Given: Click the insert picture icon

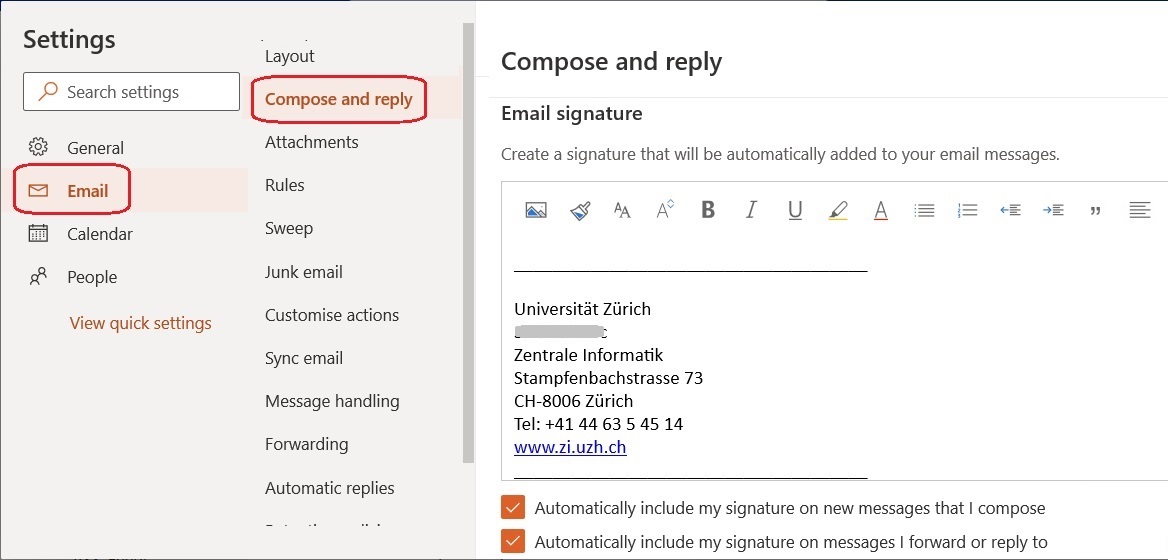Looking at the screenshot, I should click(536, 210).
